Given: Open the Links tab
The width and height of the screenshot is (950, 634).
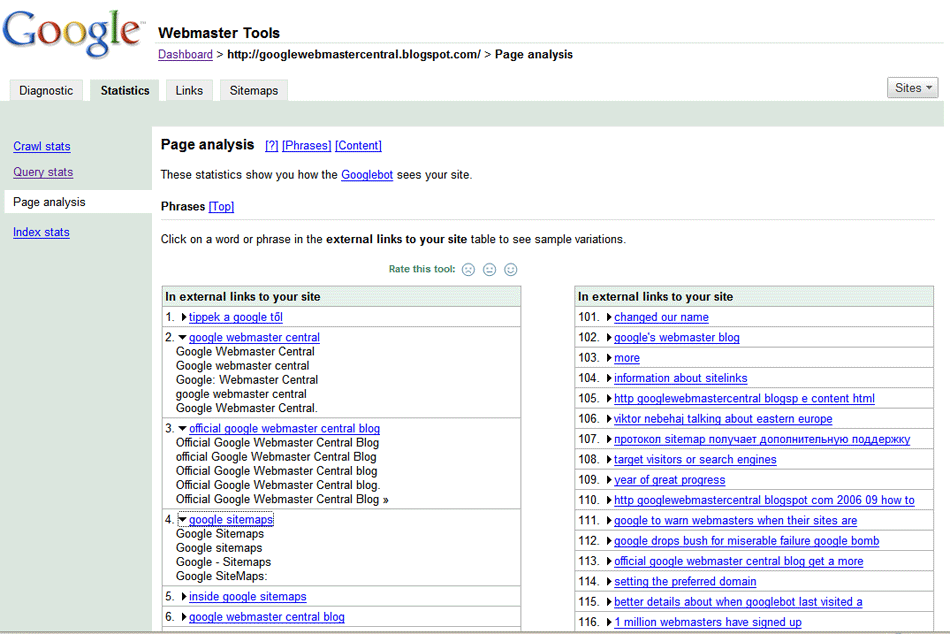Looking at the screenshot, I should click(189, 90).
